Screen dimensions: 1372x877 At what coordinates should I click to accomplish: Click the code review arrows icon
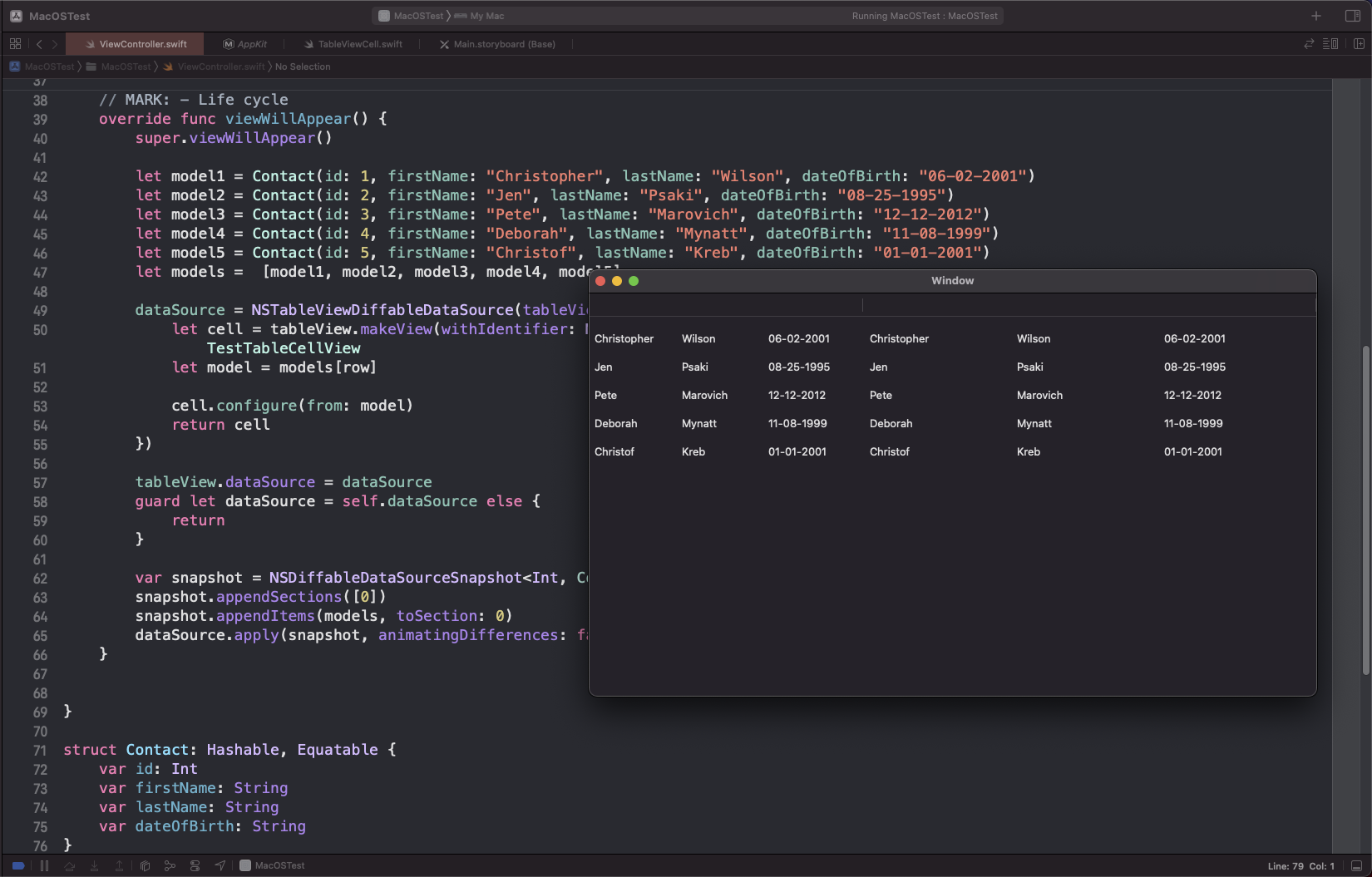tap(1309, 44)
